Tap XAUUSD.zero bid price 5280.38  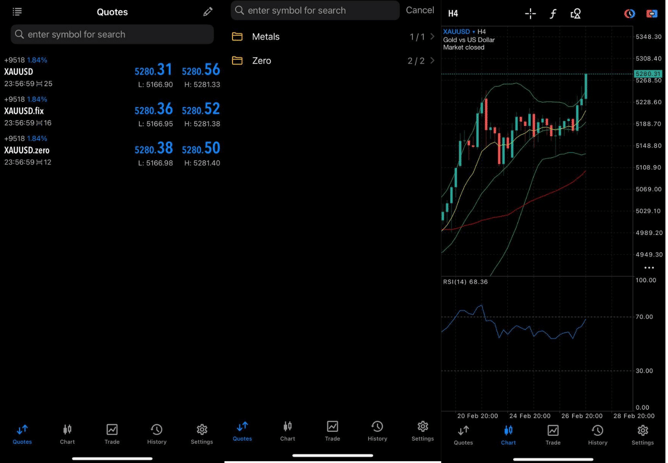coord(153,148)
